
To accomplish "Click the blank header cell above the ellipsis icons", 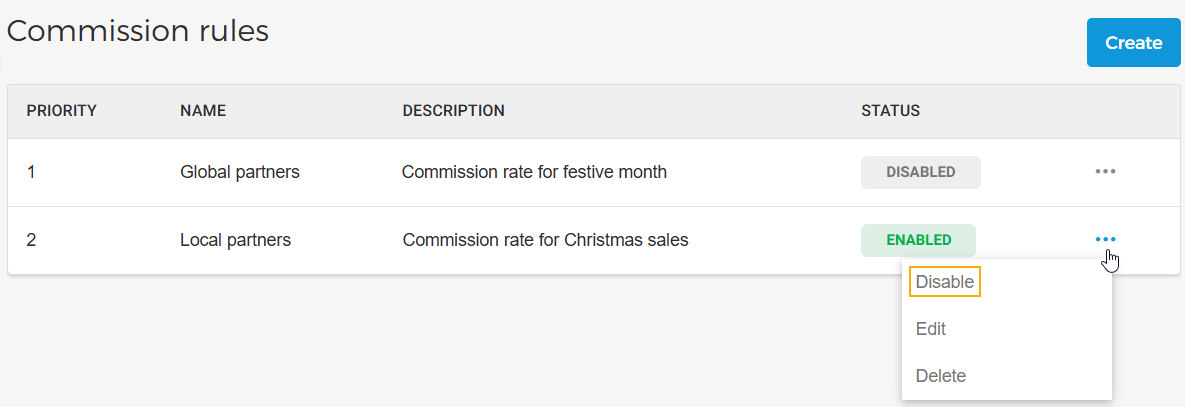I will click(x=1105, y=111).
